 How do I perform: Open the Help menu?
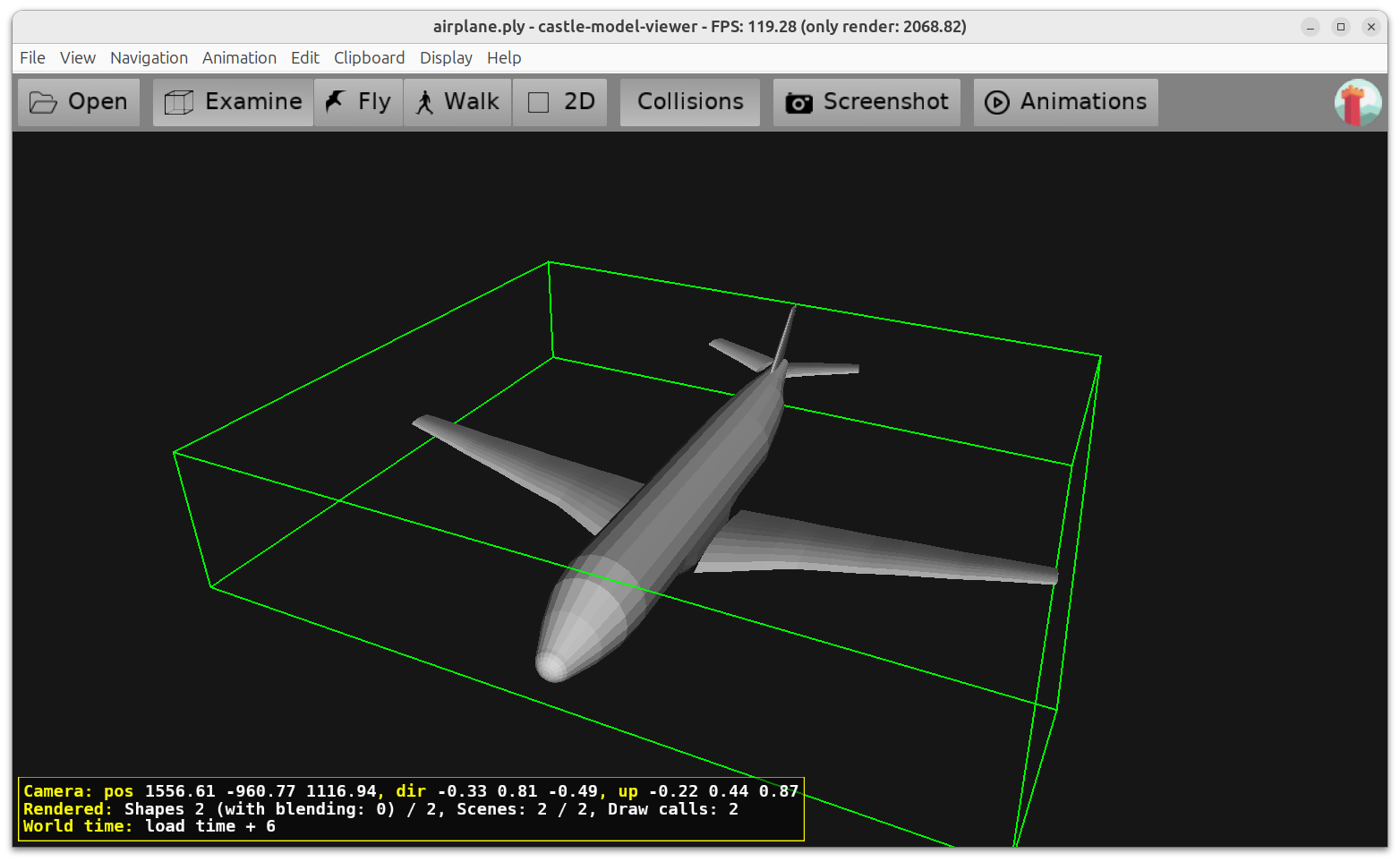[504, 58]
